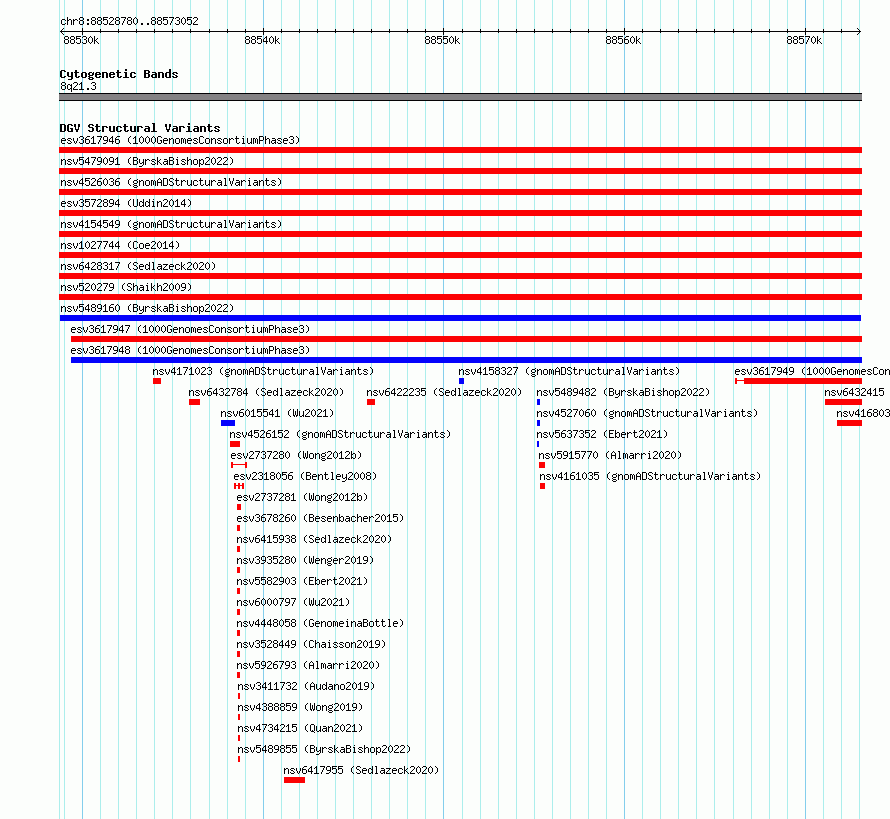Click the red bracket glyph under esv2737280

[x=239, y=465]
